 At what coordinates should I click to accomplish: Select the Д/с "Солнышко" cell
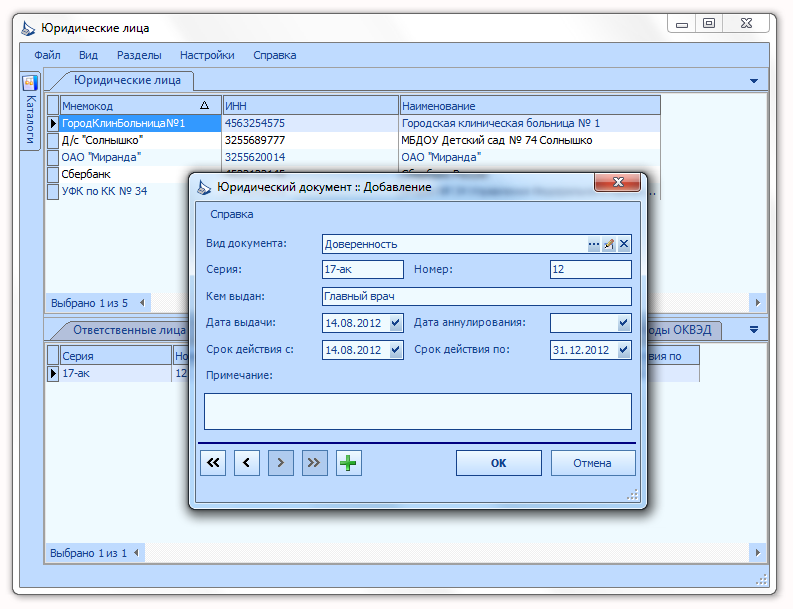[140, 140]
